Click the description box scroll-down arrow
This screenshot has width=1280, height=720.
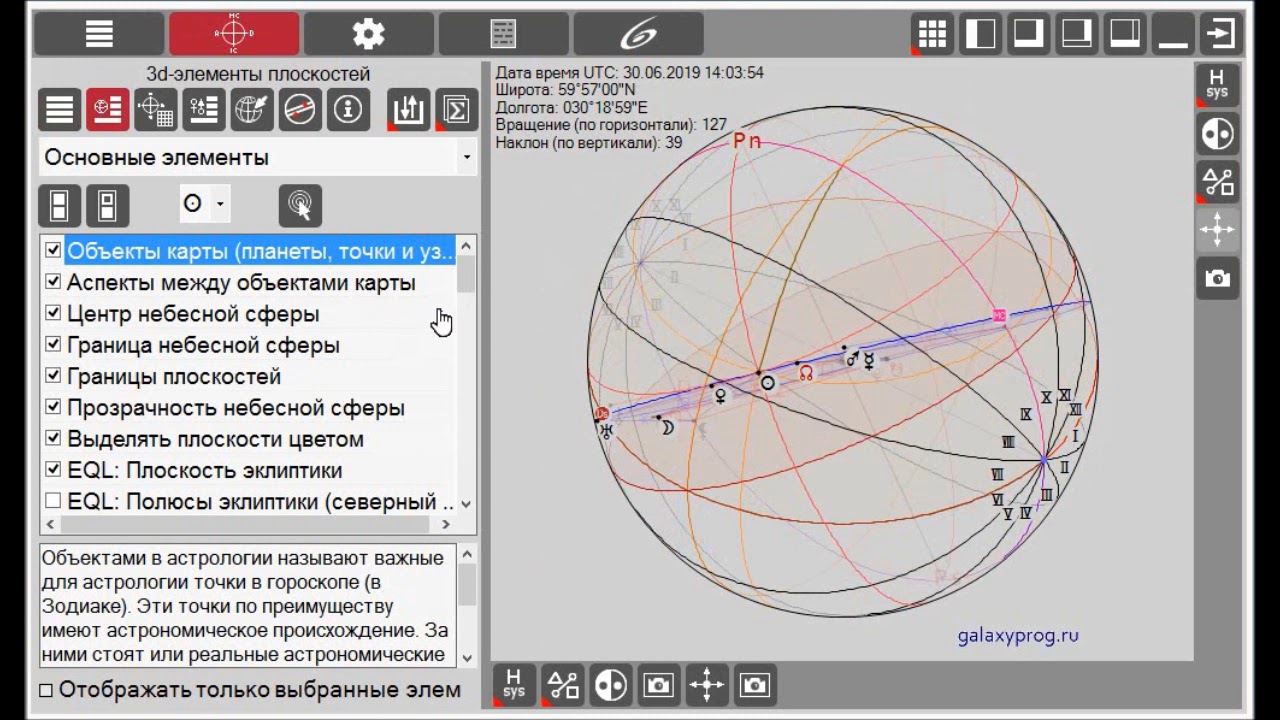pos(467,656)
